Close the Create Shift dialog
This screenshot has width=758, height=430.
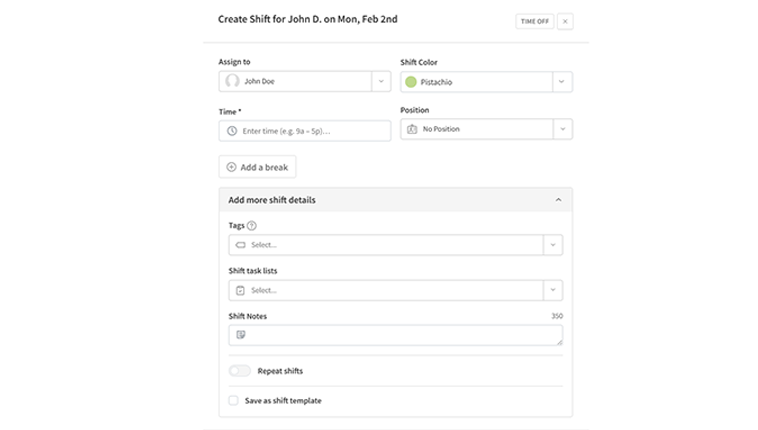pos(565,21)
